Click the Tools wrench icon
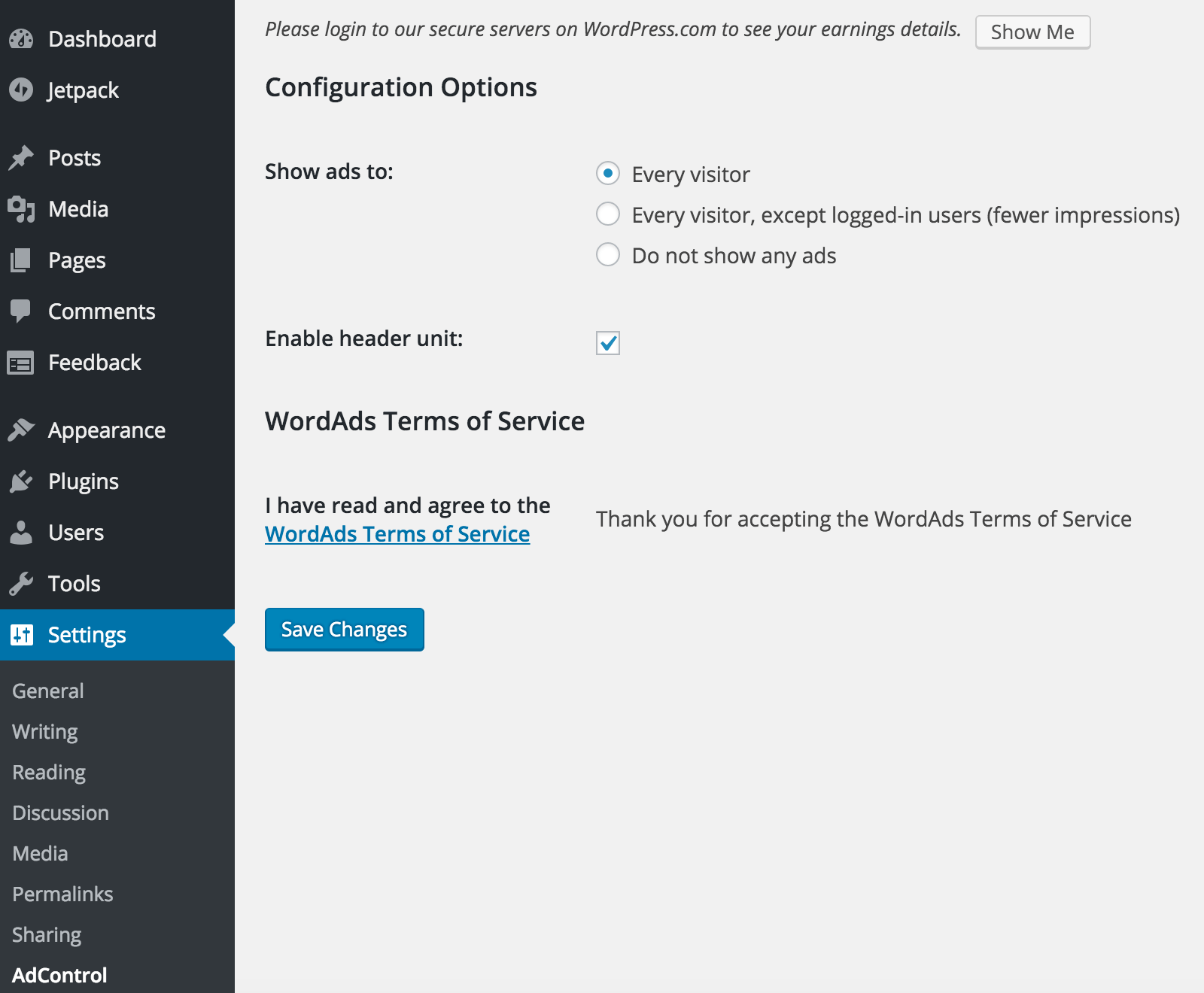This screenshot has height=993, width=1204. pos(21,584)
